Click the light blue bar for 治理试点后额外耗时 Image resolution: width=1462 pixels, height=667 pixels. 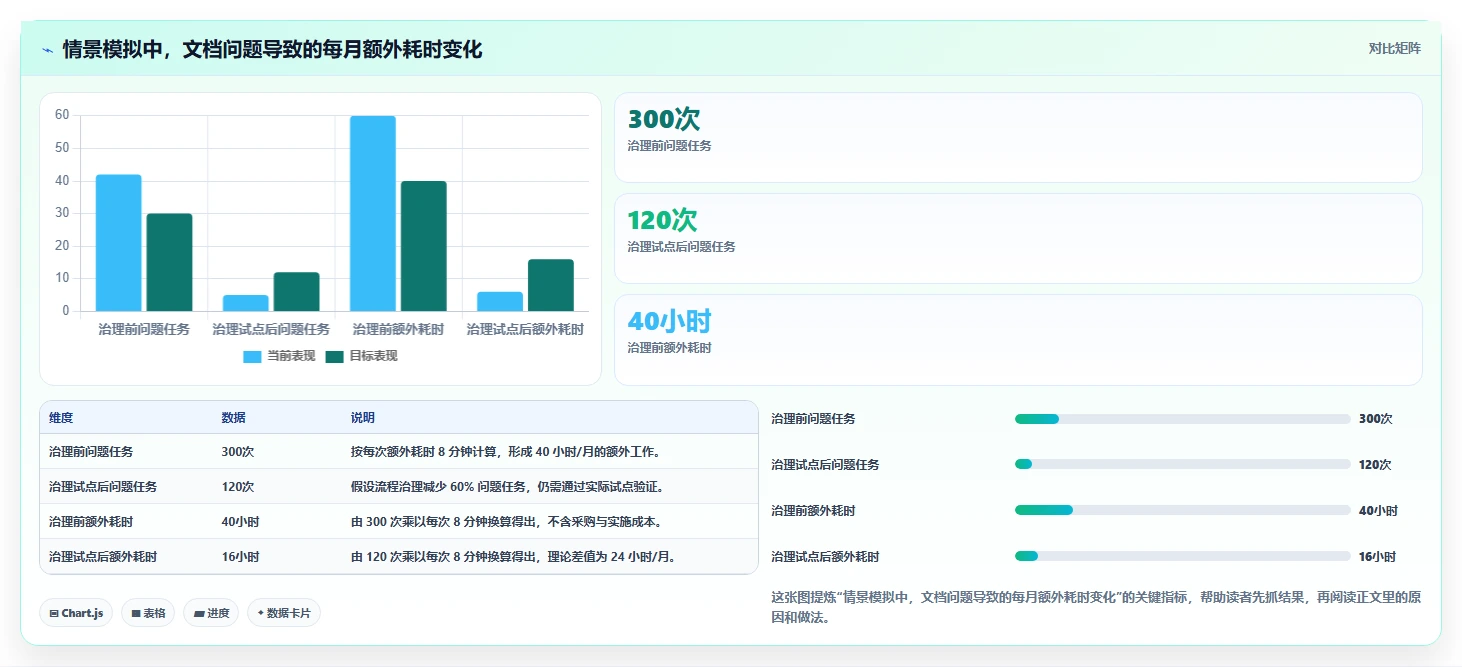[x=500, y=301]
